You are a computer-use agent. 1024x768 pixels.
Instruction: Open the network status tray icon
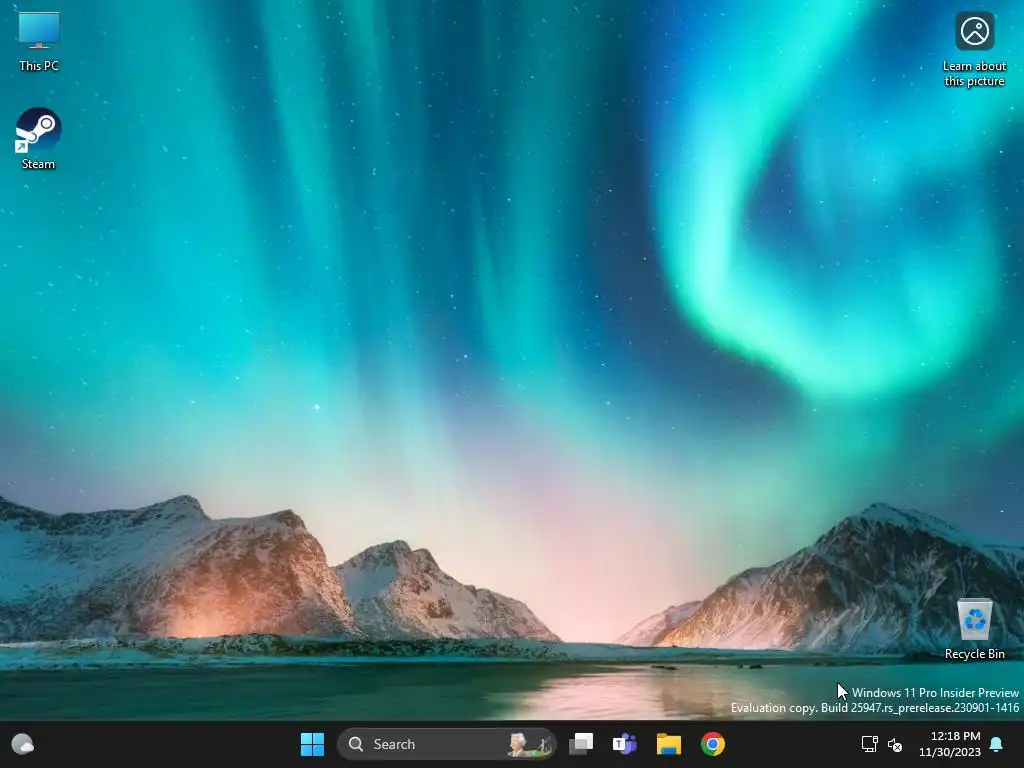(869, 744)
